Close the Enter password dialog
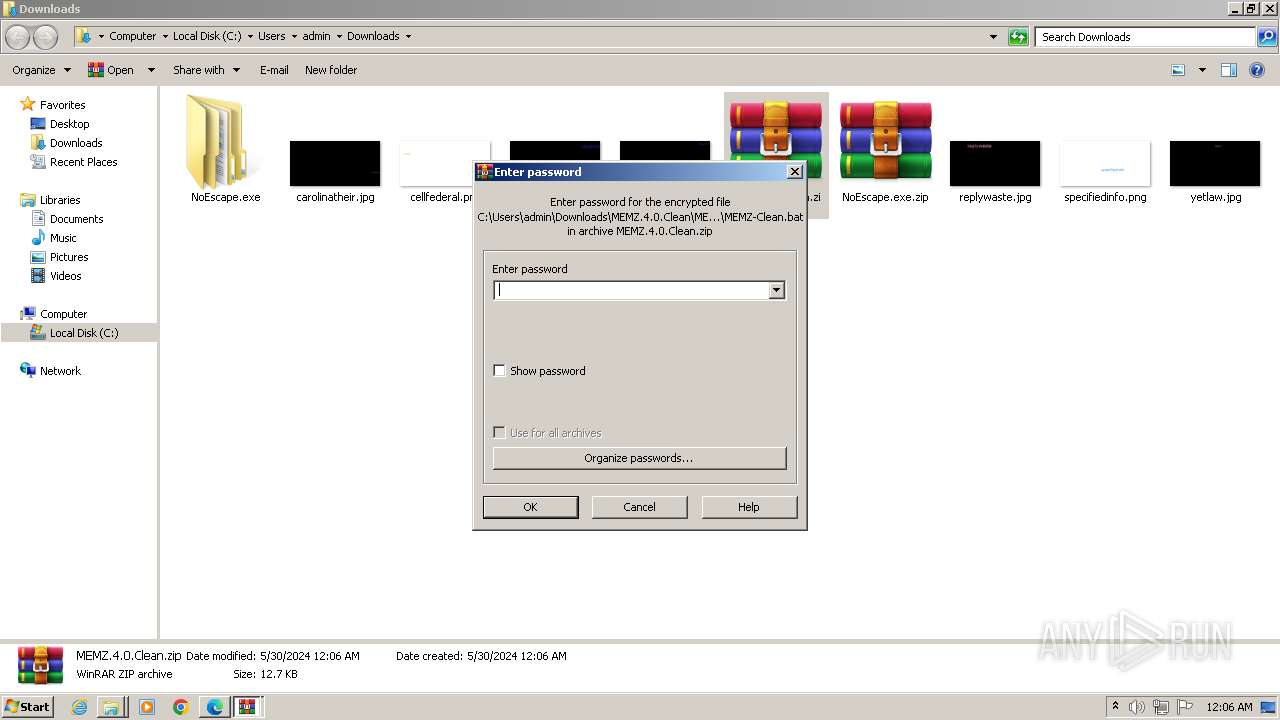This screenshot has height=720, width=1280. pyautogui.click(x=795, y=172)
